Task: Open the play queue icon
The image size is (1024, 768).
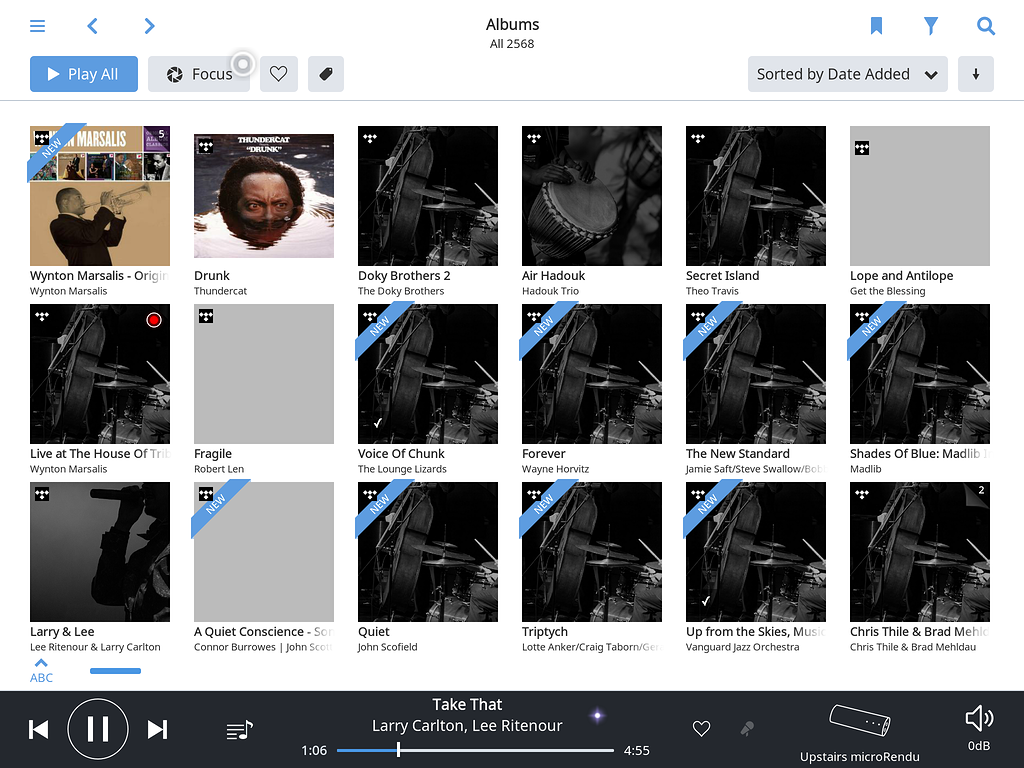Action: coord(239,731)
